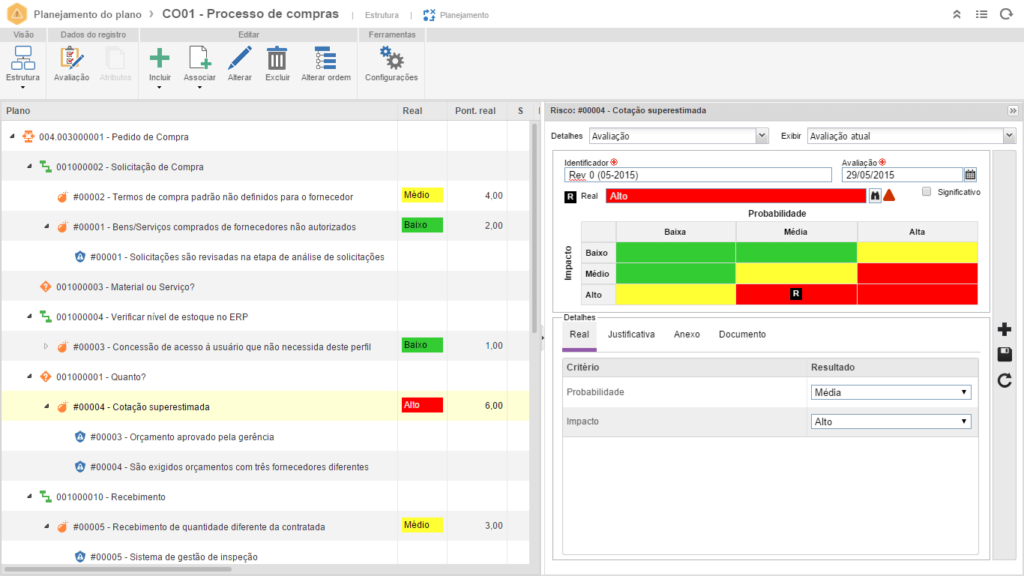
Task: Open Configurações gears icon
Action: point(391,59)
